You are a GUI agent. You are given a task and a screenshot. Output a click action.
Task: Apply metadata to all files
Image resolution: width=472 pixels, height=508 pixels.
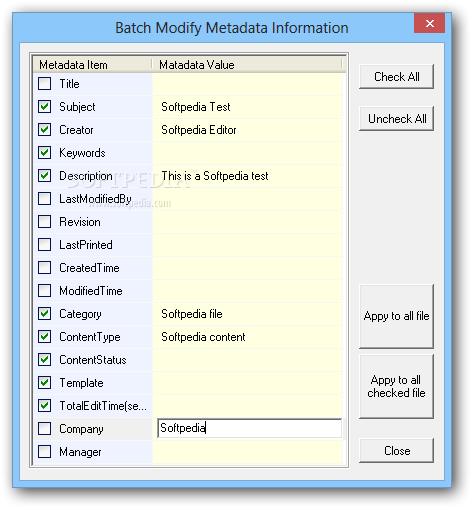[396, 316]
